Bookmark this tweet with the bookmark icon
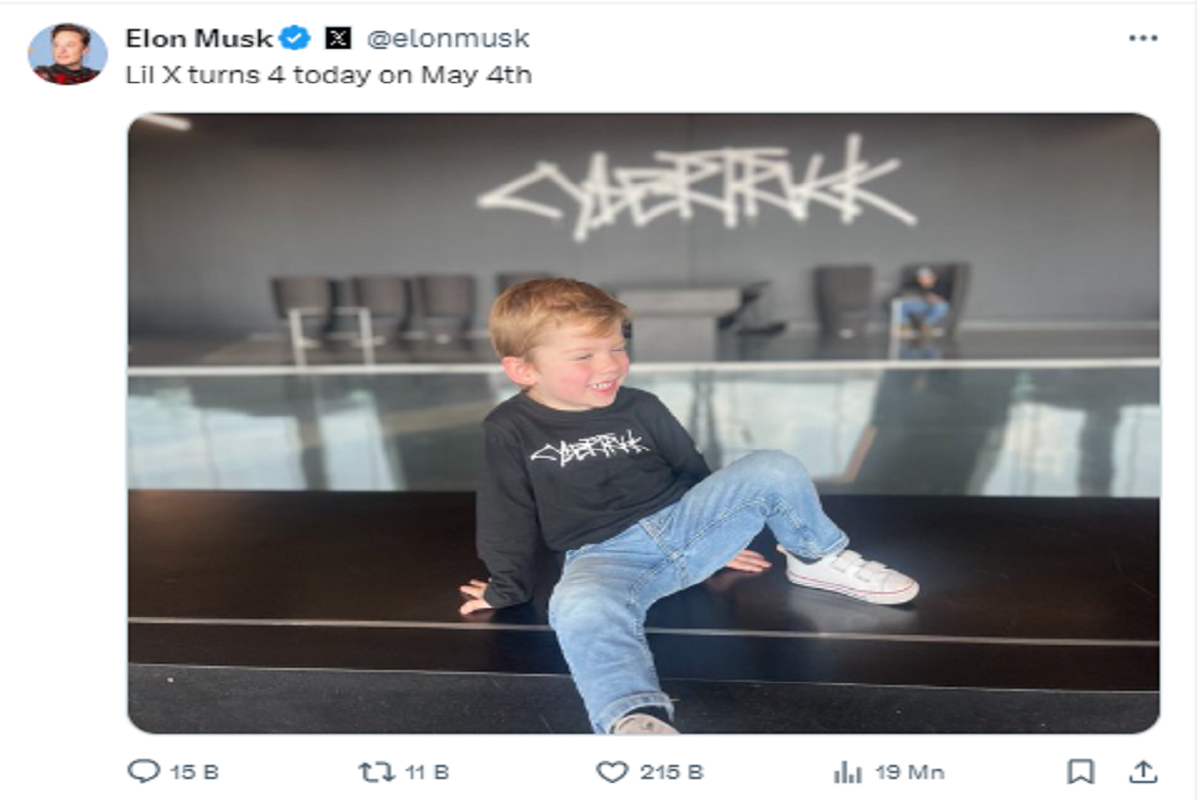This screenshot has height=800, width=1200. point(1080,771)
